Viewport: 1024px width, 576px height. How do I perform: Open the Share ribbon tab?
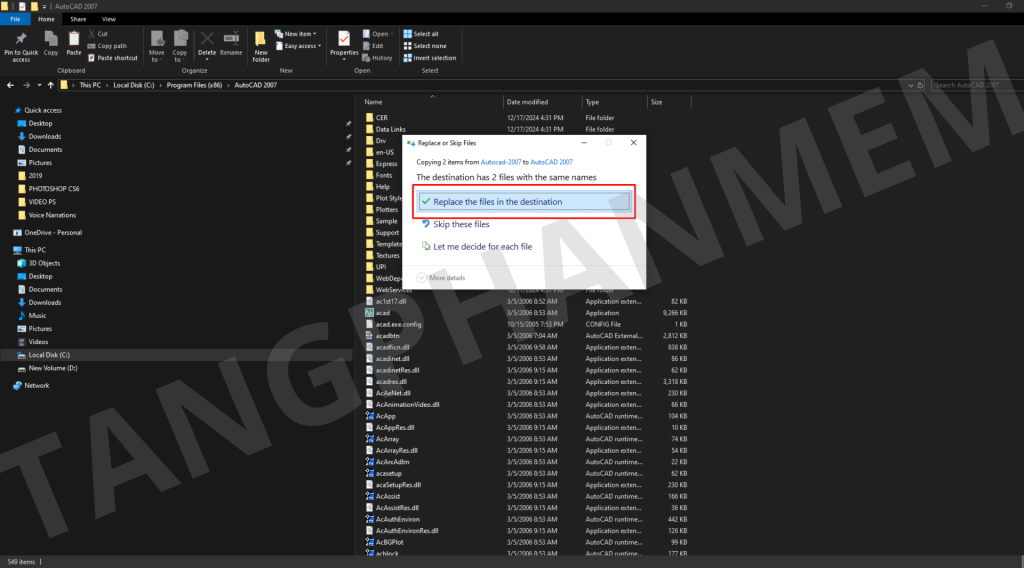click(x=78, y=19)
